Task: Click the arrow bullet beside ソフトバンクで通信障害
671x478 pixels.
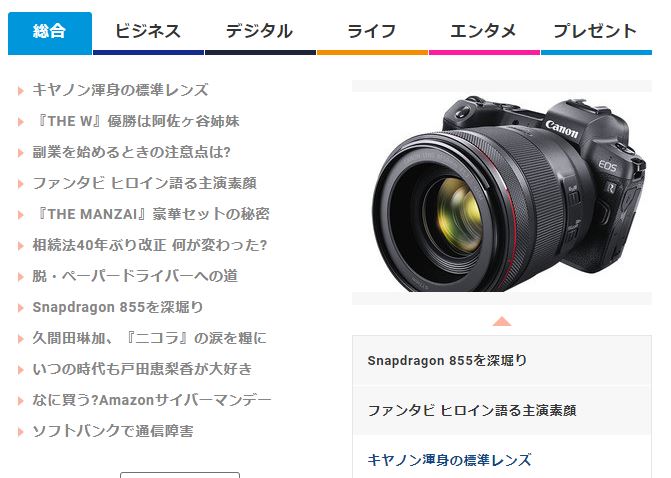Action: coord(21,431)
